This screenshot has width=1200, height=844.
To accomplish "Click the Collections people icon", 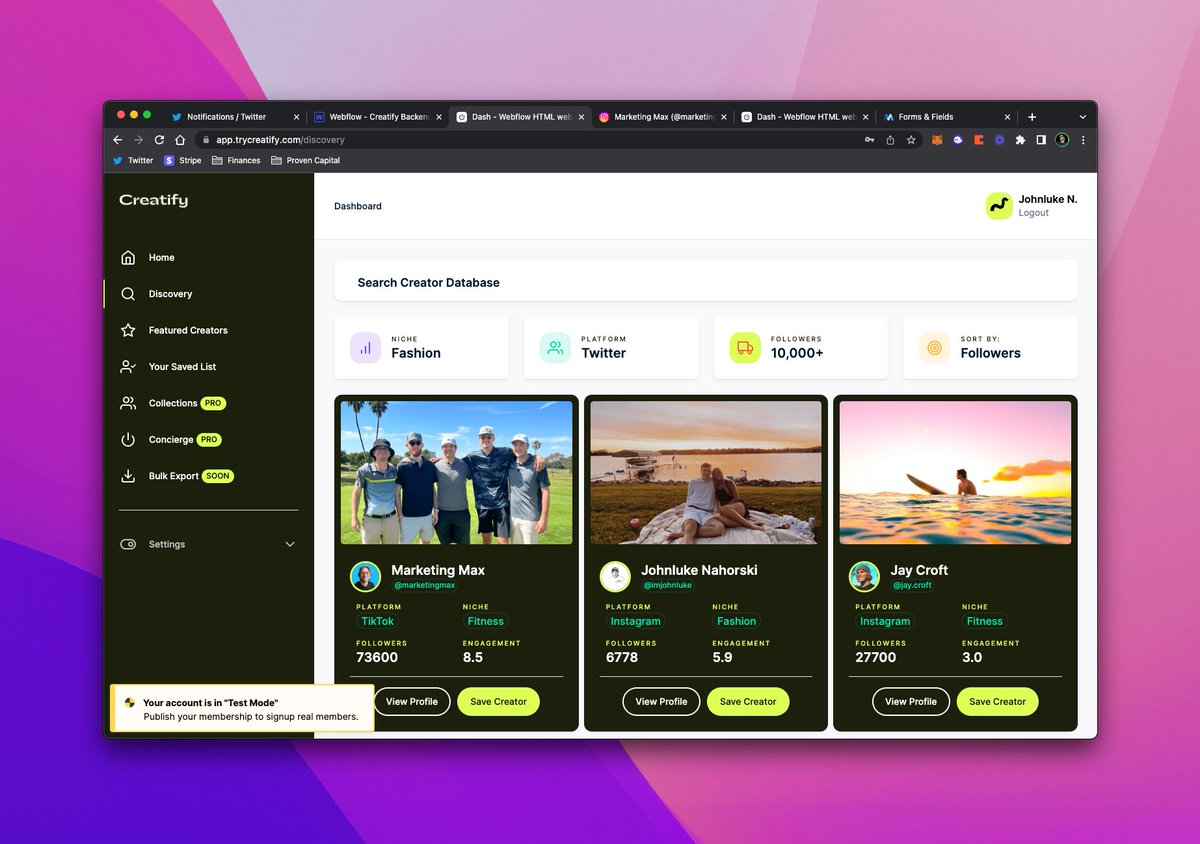I will 128,403.
